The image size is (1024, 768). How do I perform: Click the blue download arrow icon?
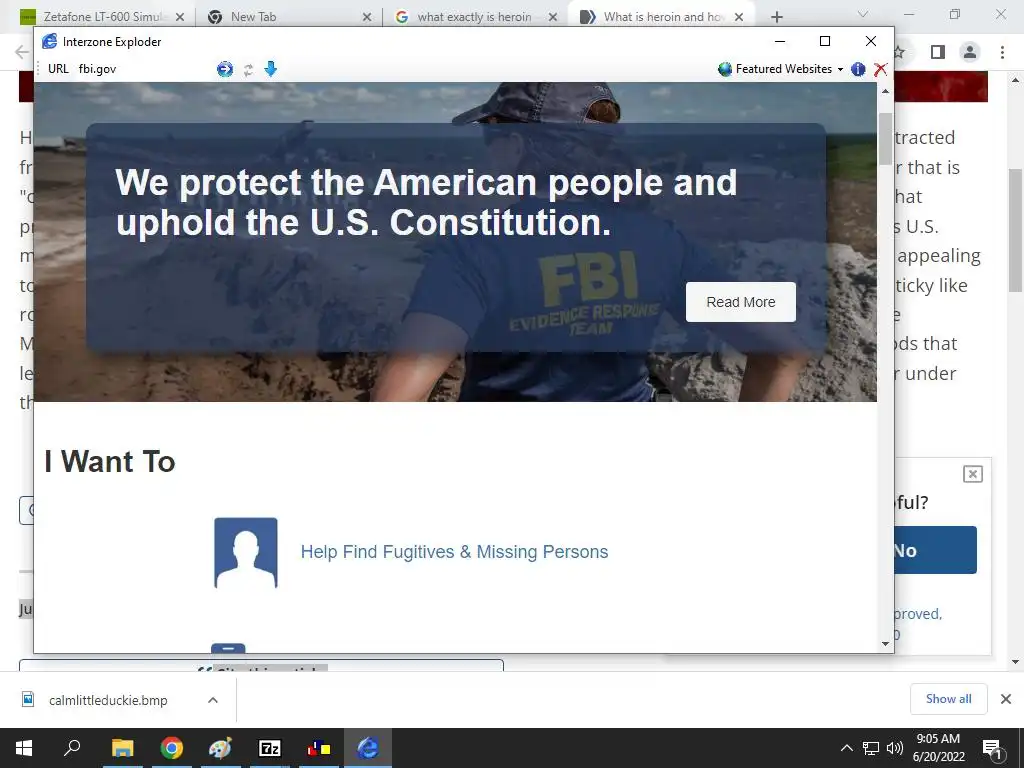270,69
